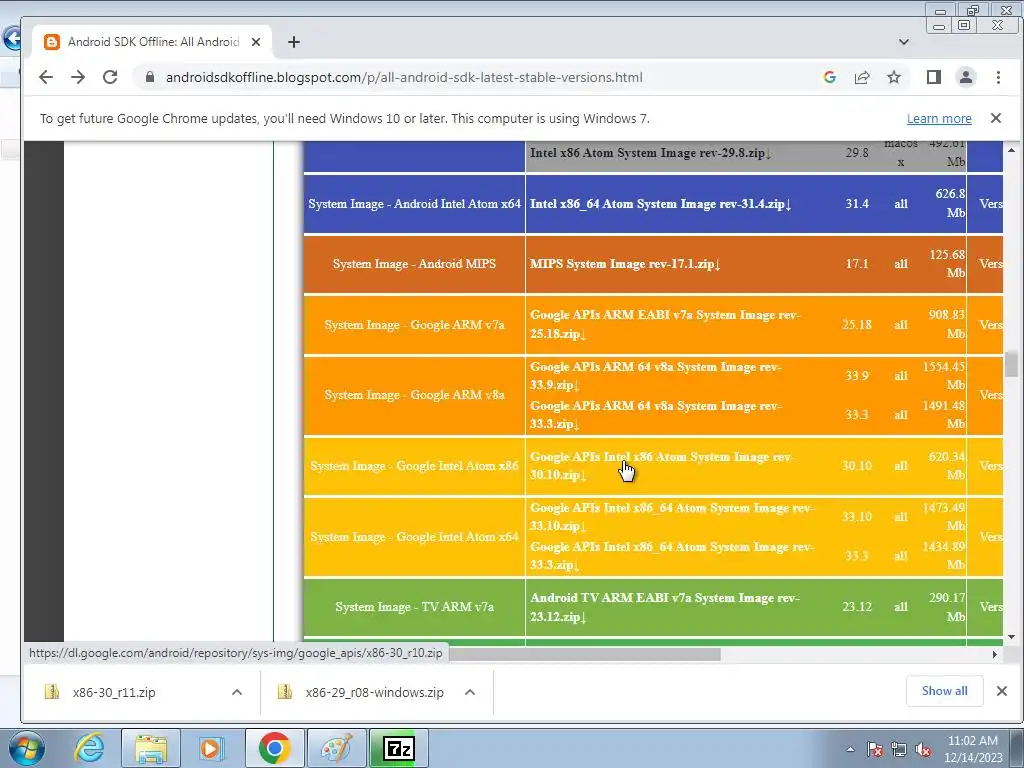The image size is (1024, 768).
Task: Open the downloaded x86-30_r11.zip file
Action: tap(114, 692)
